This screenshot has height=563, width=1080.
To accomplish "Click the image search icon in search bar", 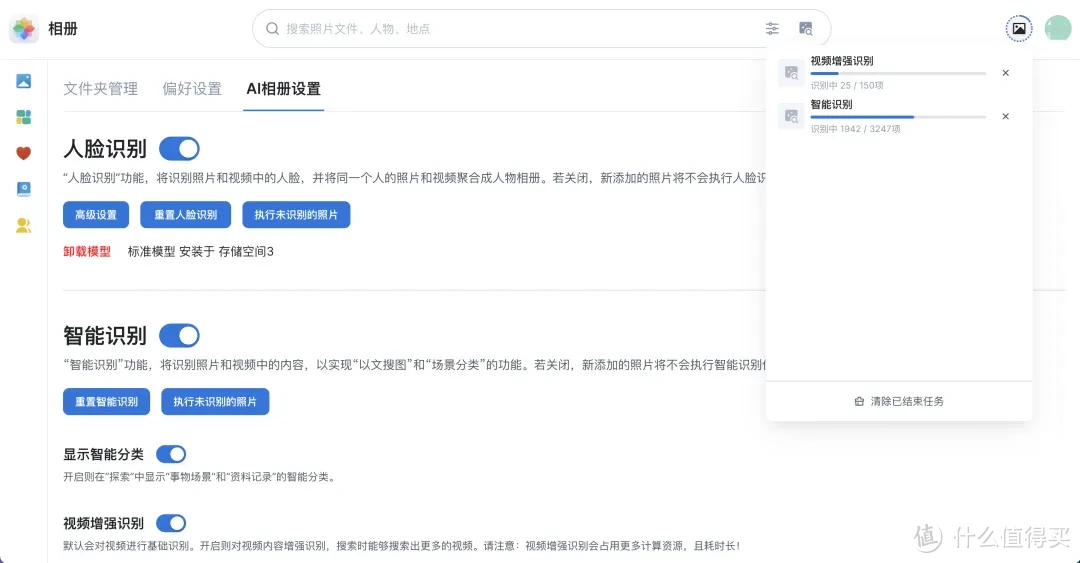I will click(x=806, y=29).
